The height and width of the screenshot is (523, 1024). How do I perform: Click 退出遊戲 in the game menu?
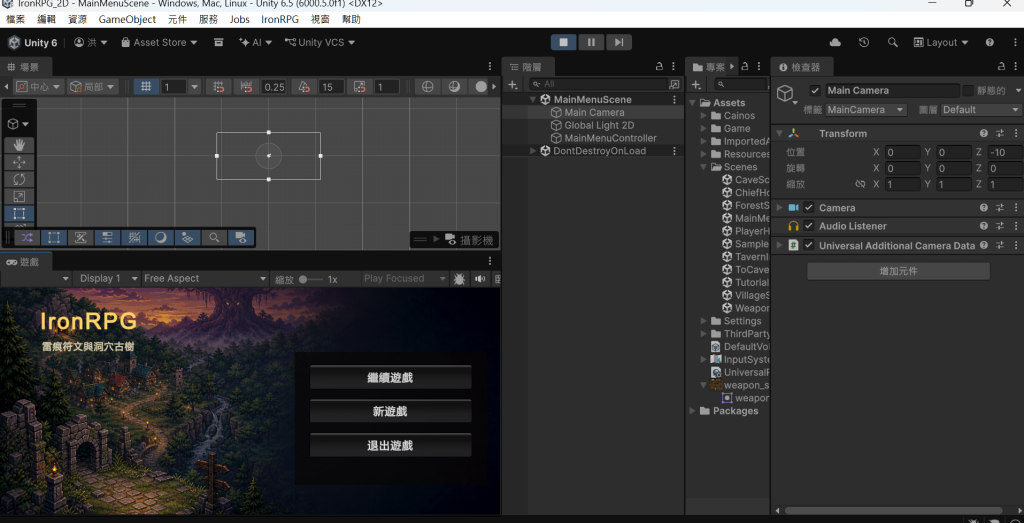pos(391,446)
